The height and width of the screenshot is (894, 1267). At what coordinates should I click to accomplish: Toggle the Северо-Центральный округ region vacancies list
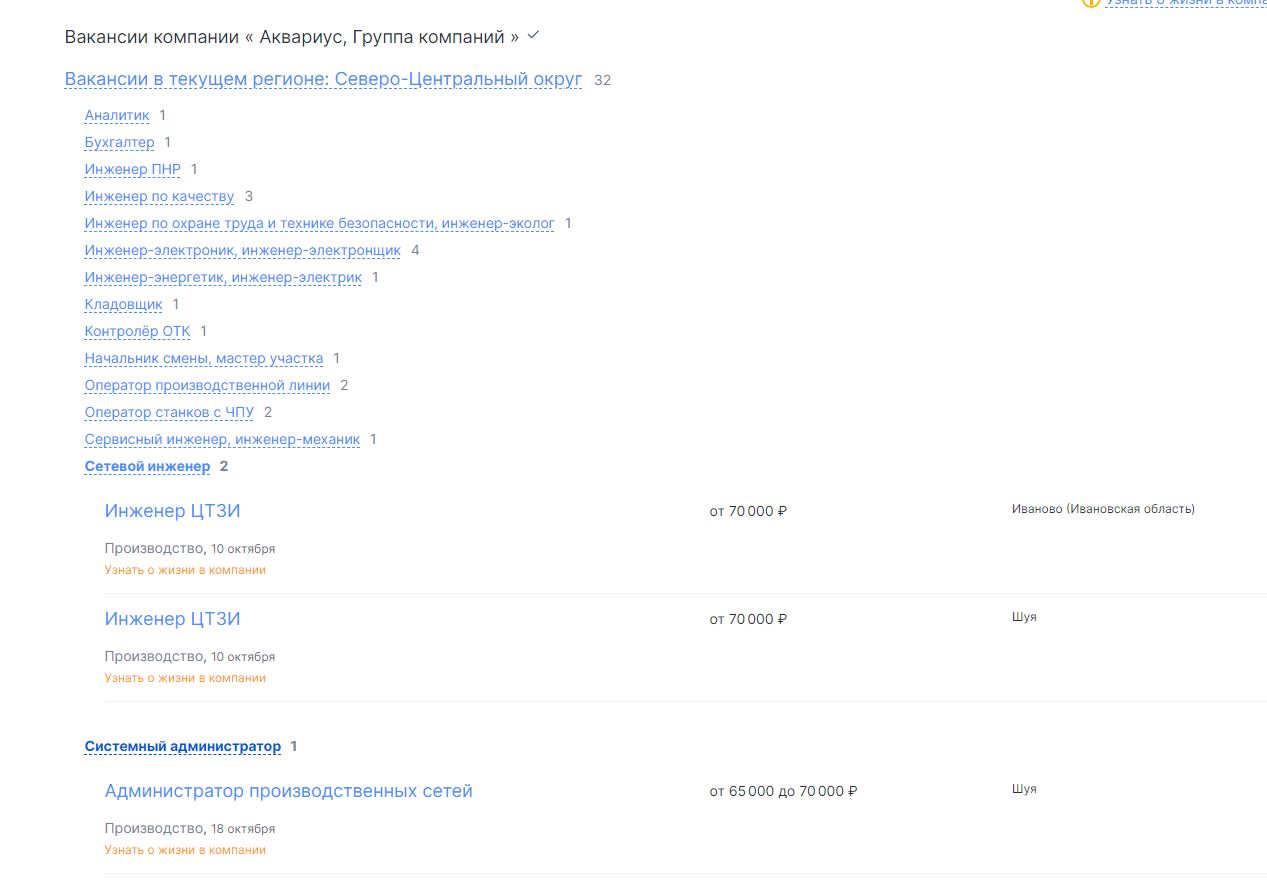[323, 79]
